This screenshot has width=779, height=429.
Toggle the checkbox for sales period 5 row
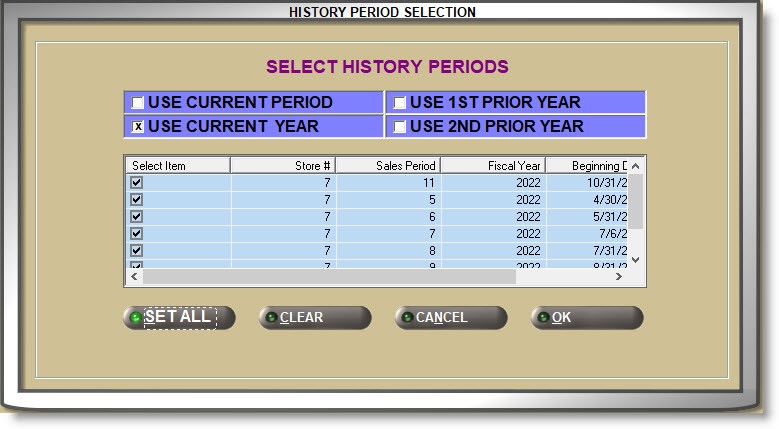136,200
